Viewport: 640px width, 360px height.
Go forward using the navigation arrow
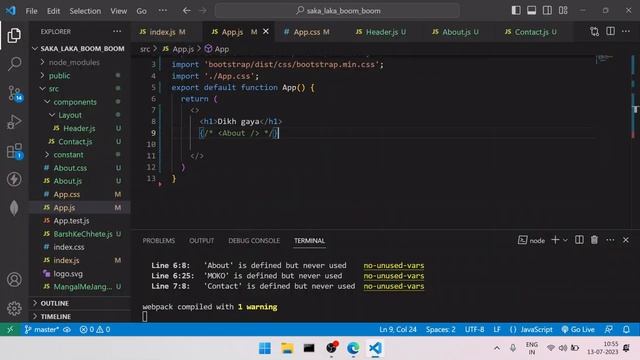tap(203, 11)
